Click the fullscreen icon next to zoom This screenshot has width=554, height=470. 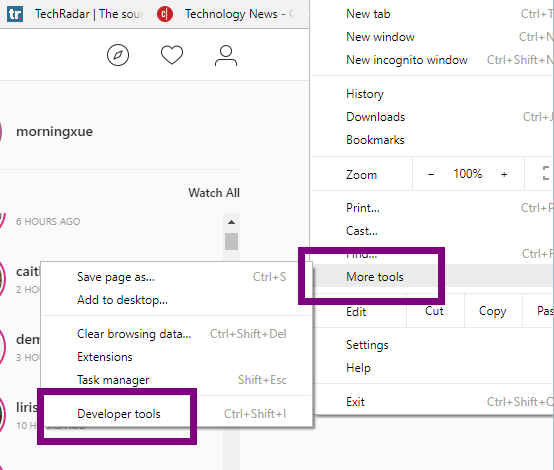click(546, 174)
